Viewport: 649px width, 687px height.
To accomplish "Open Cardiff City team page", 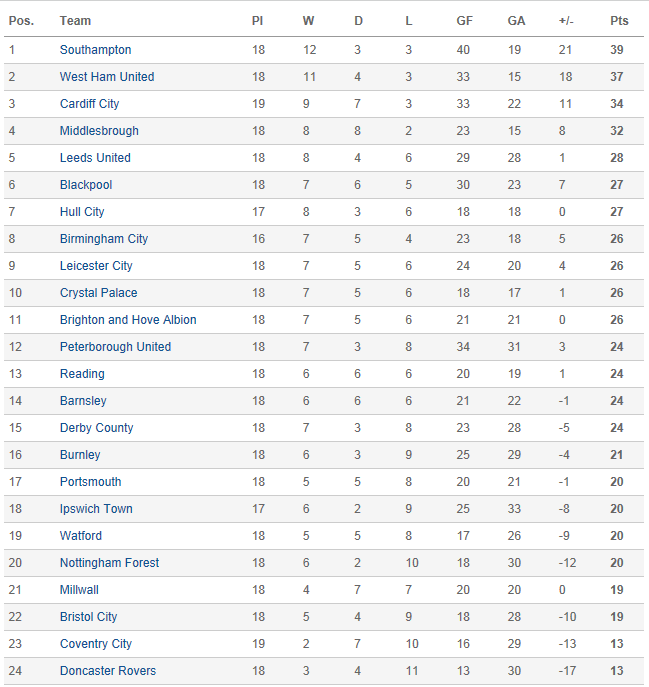I will point(89,104).
